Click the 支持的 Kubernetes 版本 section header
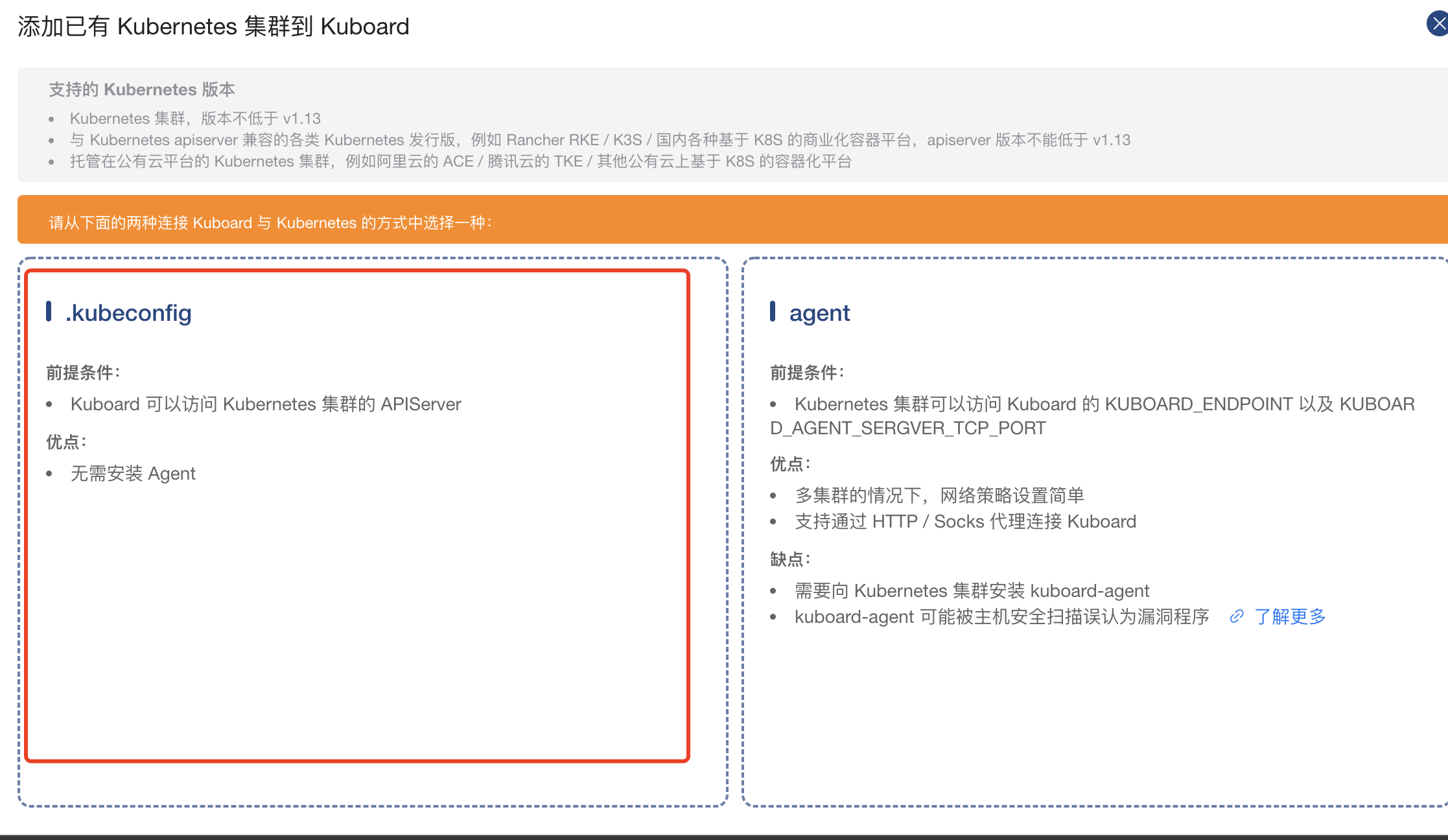The width and height of the screenshot is (1448, 840). [x=142, y=89]
